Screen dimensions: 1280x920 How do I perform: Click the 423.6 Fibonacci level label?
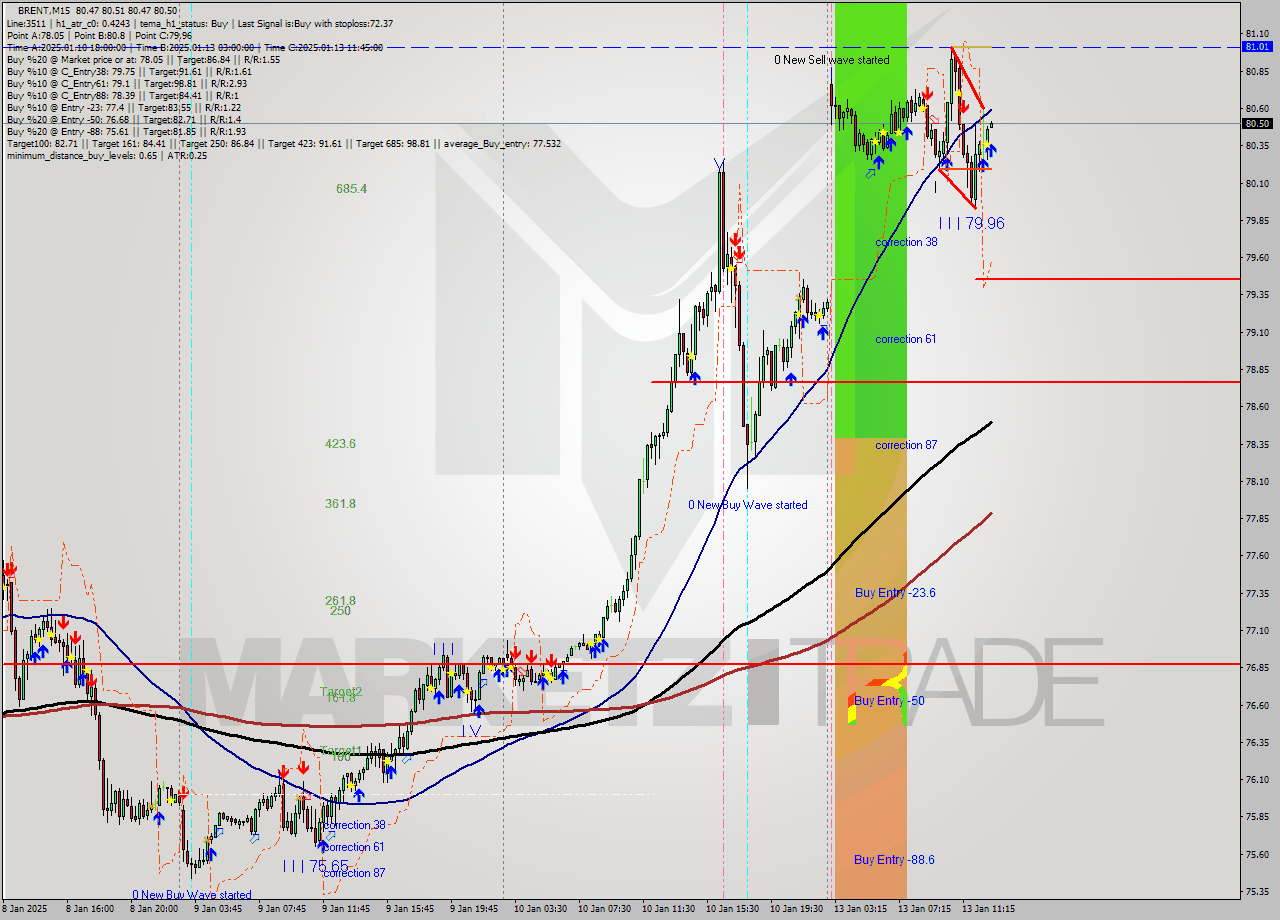tap(340, 443)
